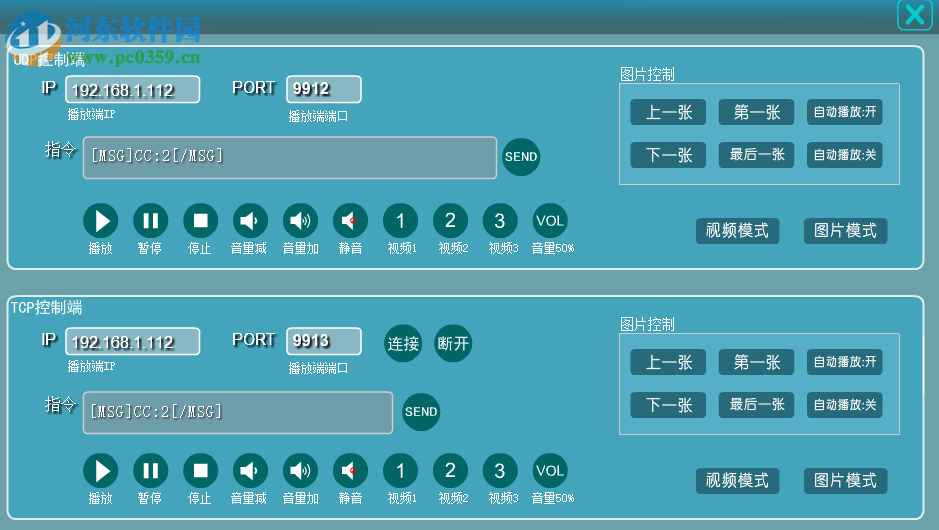This screenshot has width=939, height=530.
Task: Stop playback in TCP control panel
Action: (201, 471)
